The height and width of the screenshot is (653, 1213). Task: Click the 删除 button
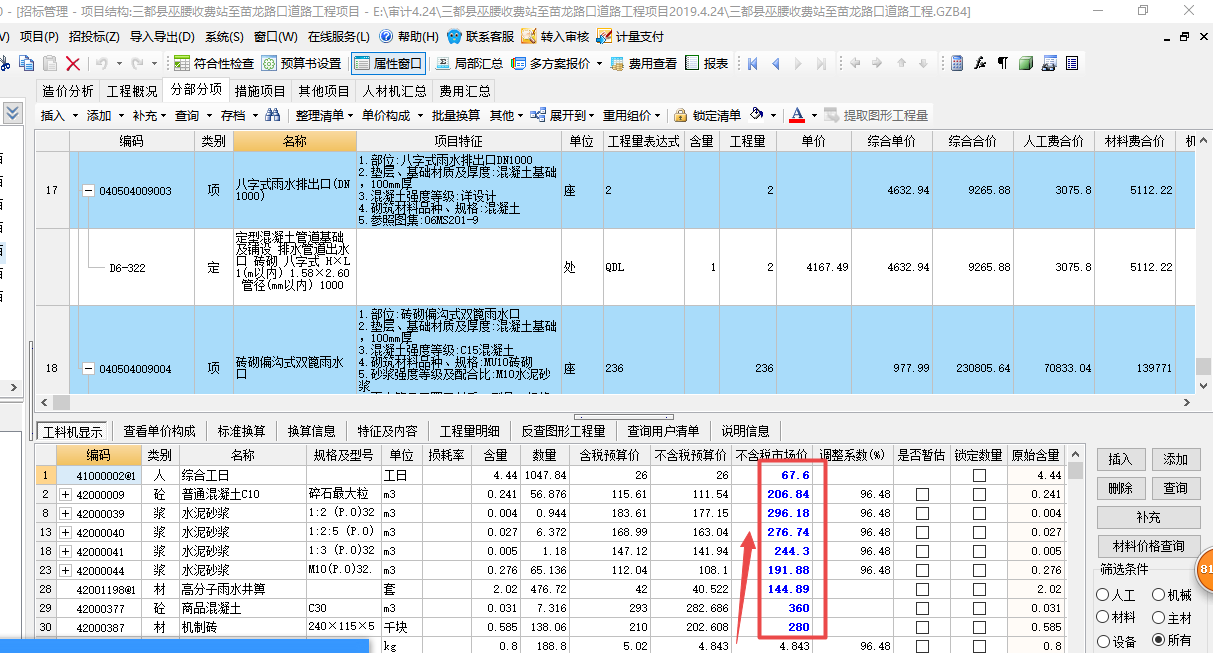[x=1120, y=488]
